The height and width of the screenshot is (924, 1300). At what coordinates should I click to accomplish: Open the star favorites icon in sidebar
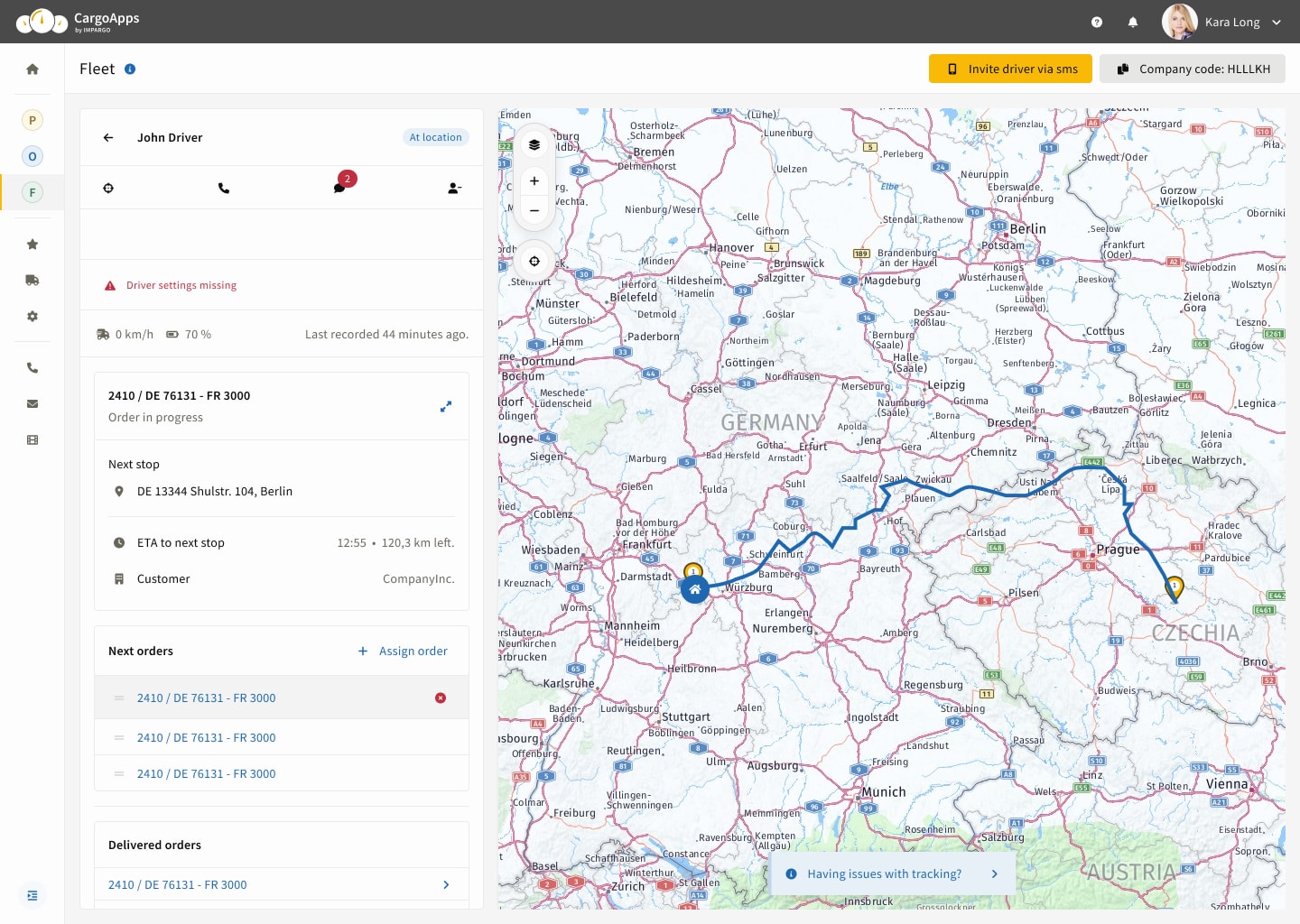[x=32, y=245]
